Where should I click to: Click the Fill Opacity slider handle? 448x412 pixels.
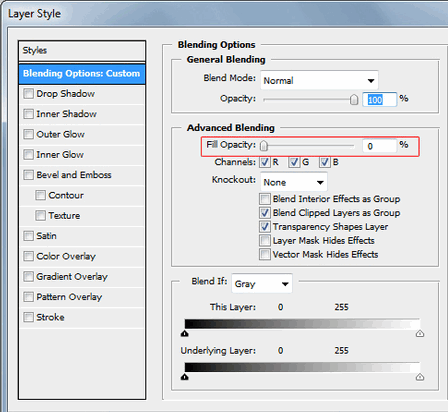[x=264, y=146]
